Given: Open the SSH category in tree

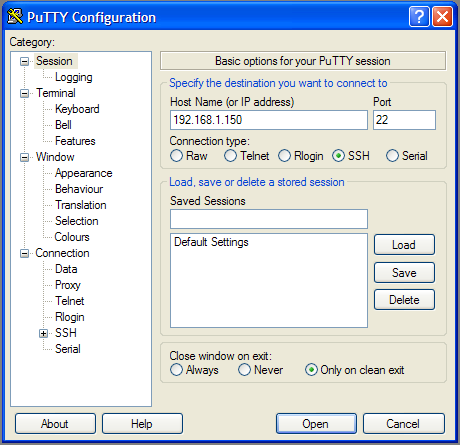Looking at the screenshot, I should coord(66,333).
